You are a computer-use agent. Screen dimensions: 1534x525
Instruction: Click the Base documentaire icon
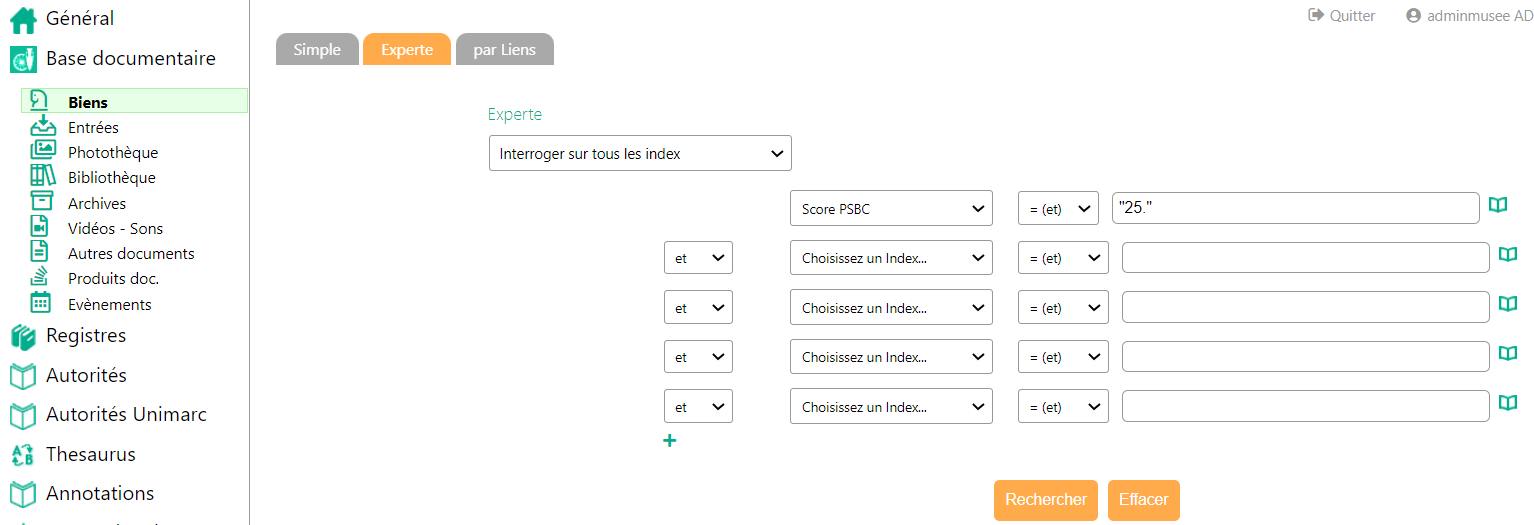pos(23,59)
